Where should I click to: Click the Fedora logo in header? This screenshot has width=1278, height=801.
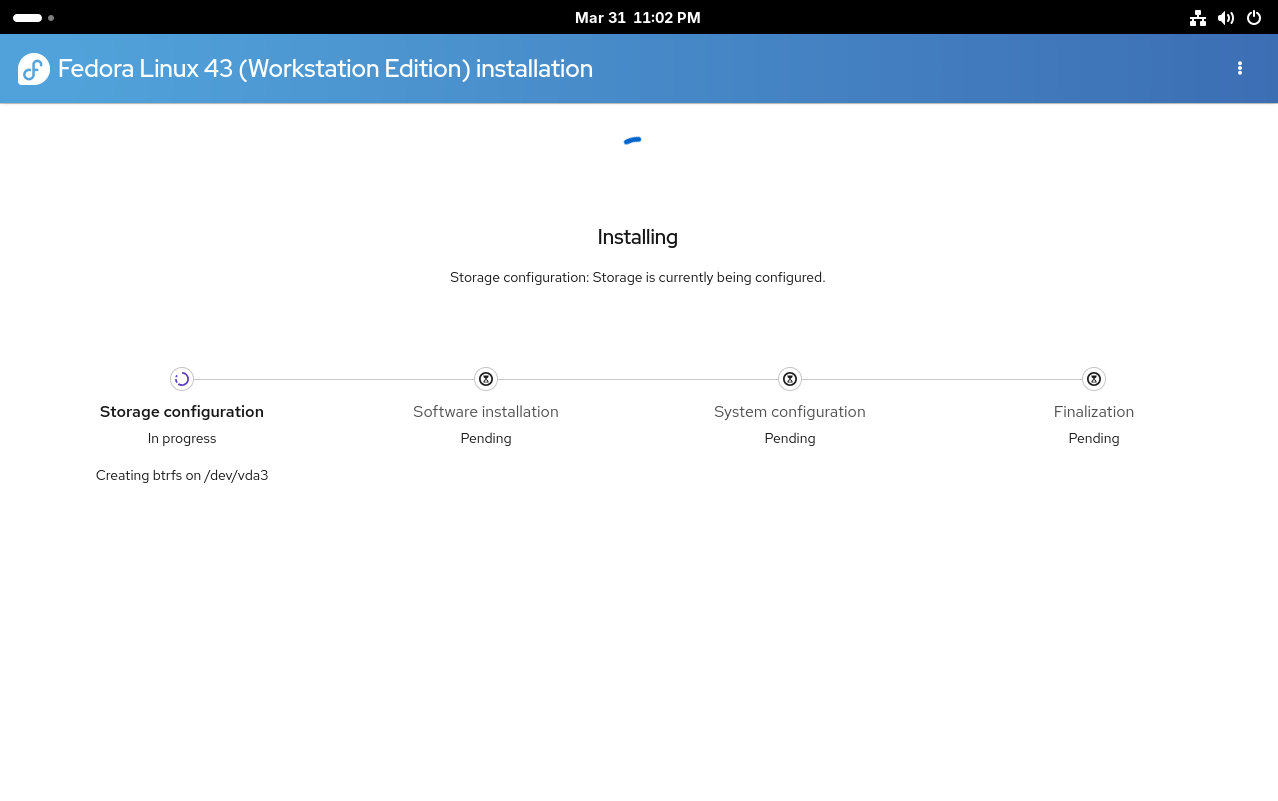34,69
